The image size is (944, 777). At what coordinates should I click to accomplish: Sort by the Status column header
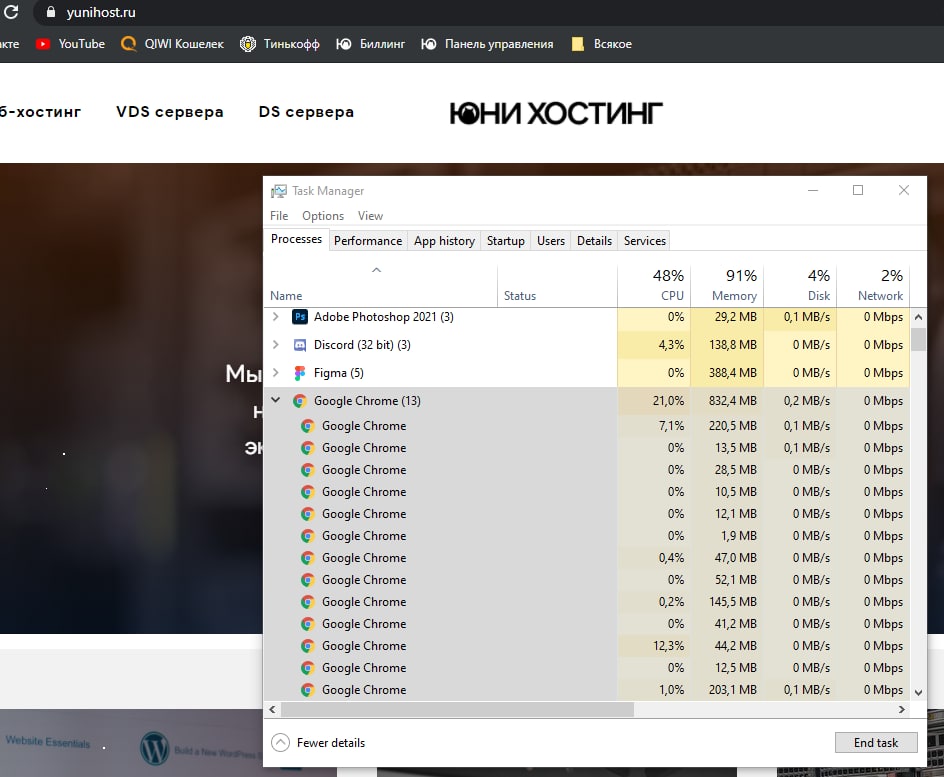pyautogui.click(x=557, y=286)
